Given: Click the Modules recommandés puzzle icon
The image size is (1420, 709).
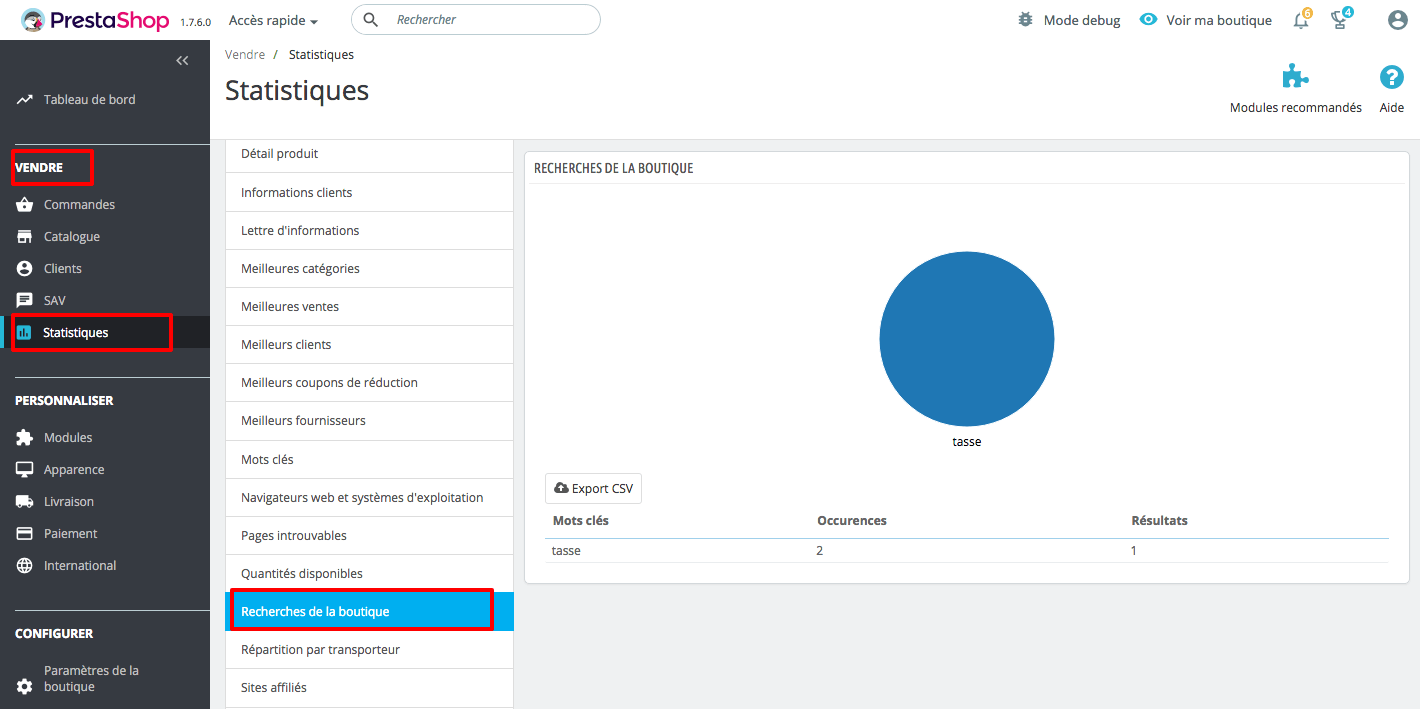Looking at the screenshot, I should [1295, 78].
